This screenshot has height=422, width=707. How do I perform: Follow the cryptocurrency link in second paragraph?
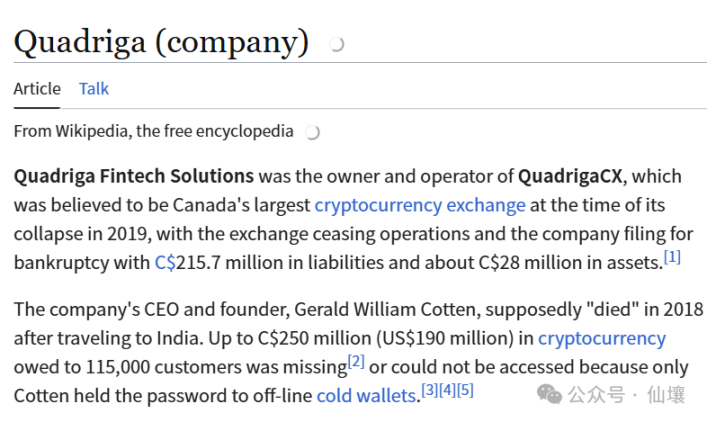coord(601,338)
